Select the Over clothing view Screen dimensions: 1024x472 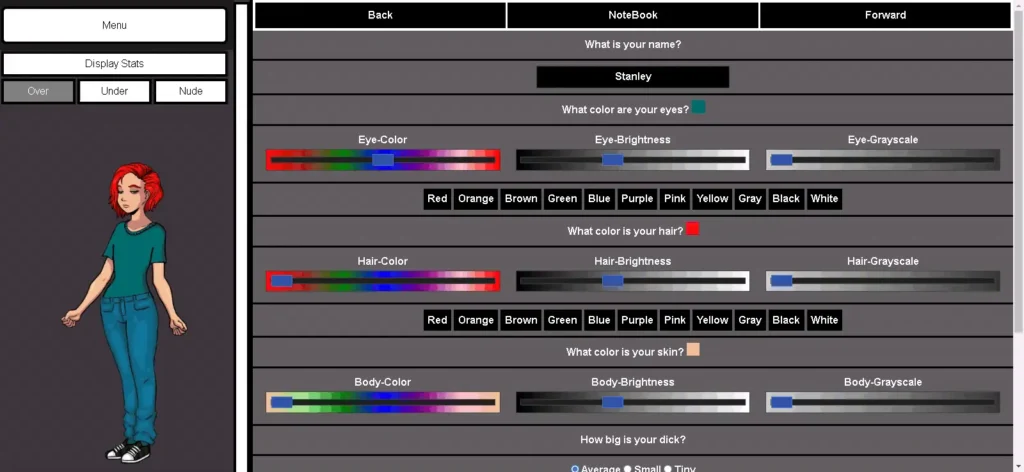(x=38, y=91)
